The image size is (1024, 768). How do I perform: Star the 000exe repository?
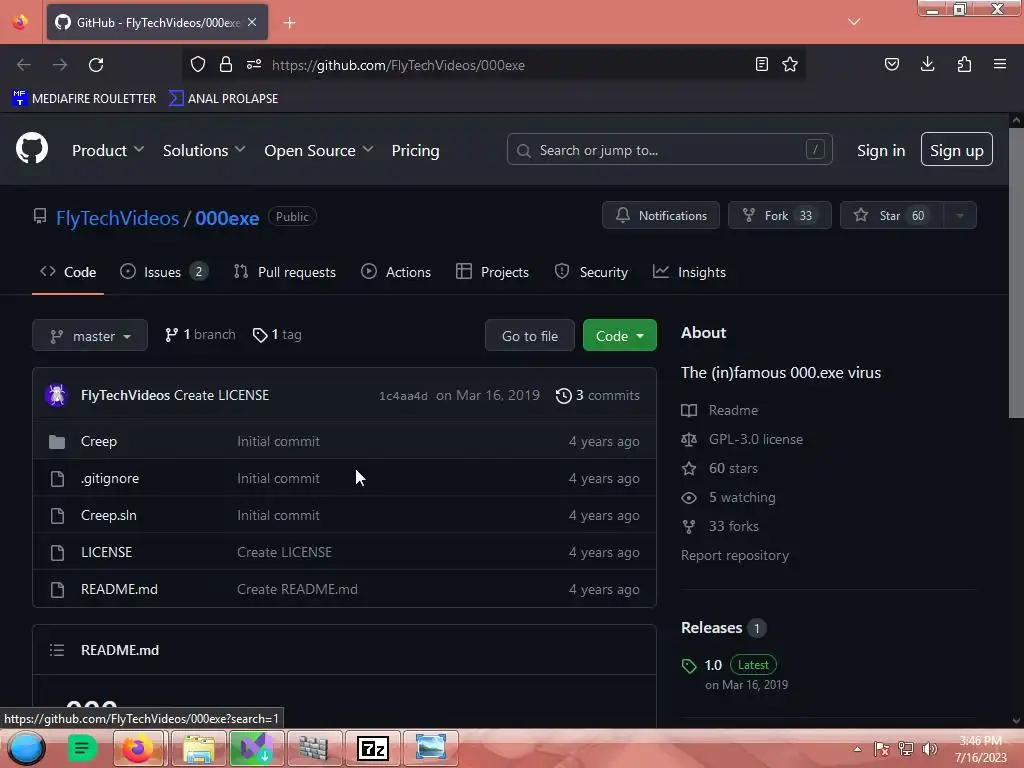[x=891, y=216]
